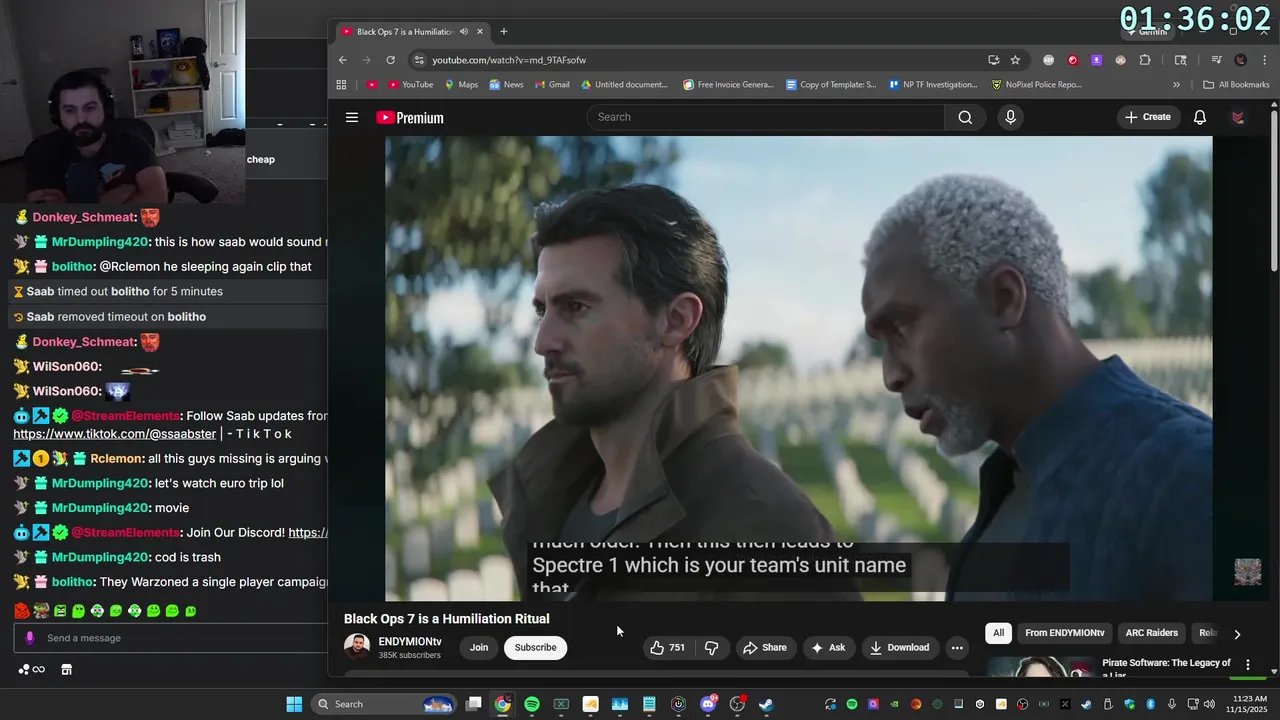Start voice search with the microphone icon
1280x720 pixels.
pyautogui.click(x=1010, y=117)
